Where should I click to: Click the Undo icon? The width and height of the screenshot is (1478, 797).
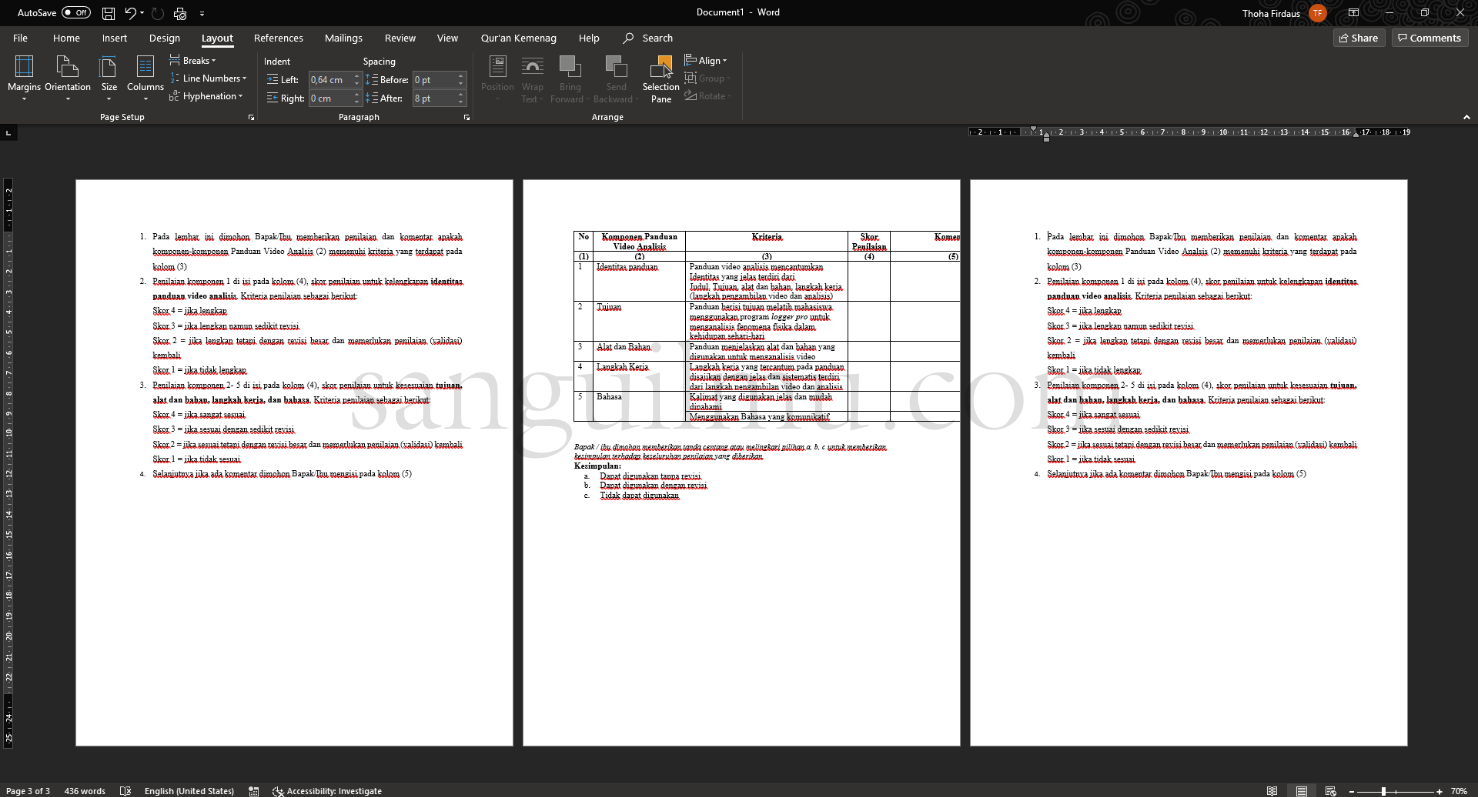(130, 12)
